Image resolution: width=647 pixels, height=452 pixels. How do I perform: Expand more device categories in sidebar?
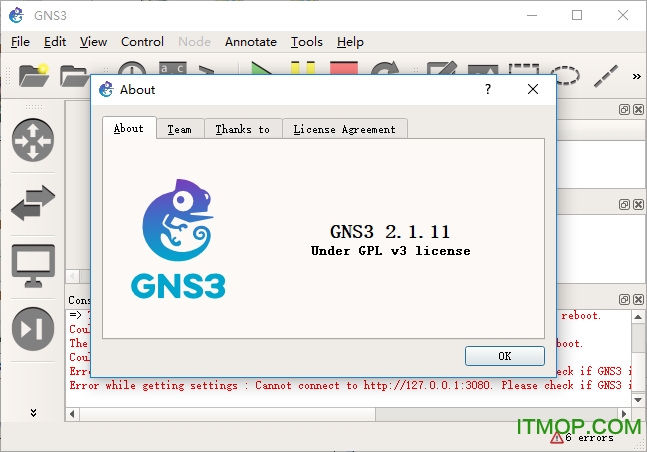(33, 412)
